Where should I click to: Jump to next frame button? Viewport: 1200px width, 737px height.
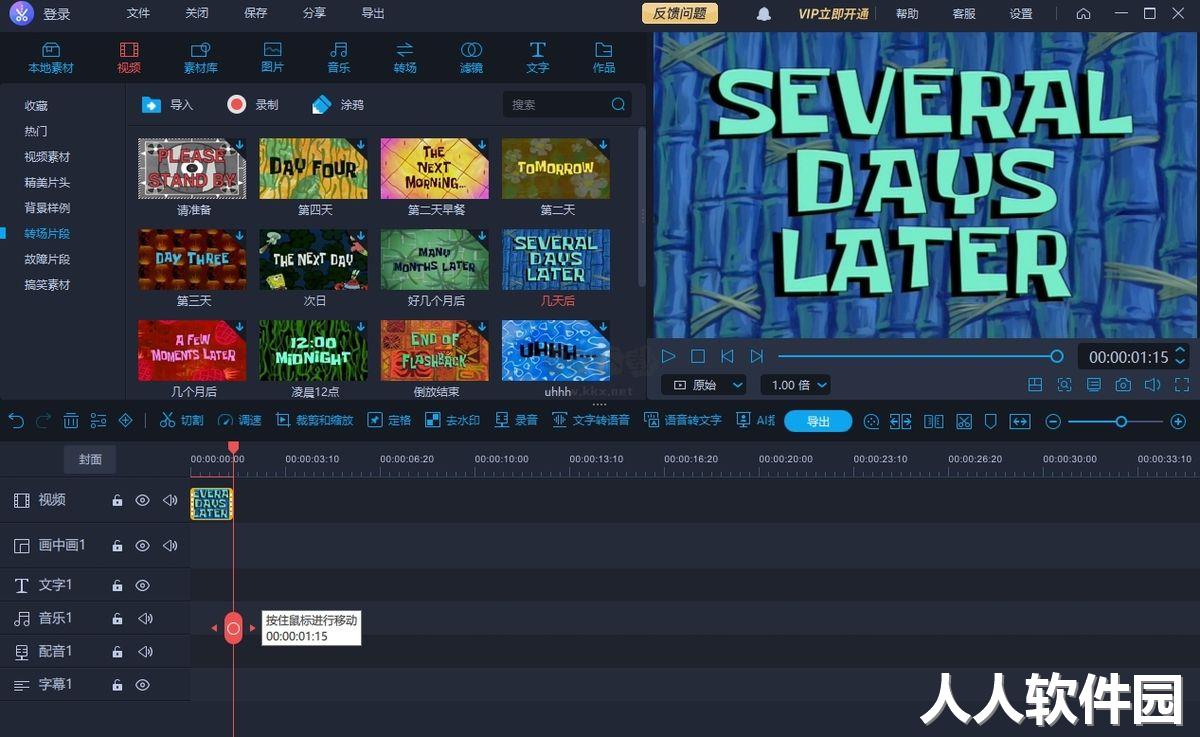757,356
